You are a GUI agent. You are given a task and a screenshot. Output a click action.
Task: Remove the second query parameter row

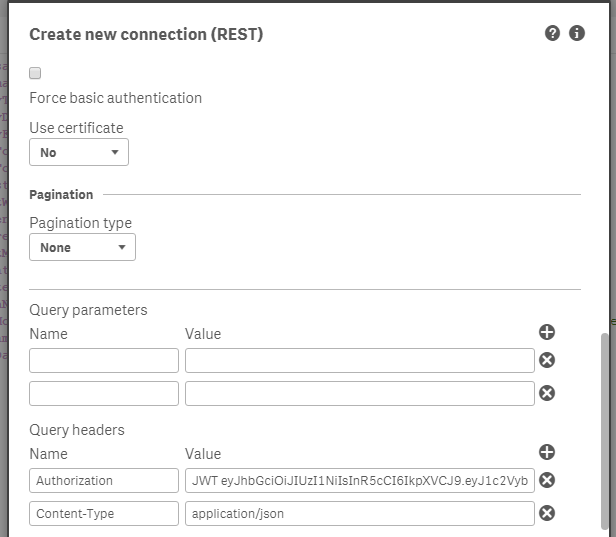point(547,393)
